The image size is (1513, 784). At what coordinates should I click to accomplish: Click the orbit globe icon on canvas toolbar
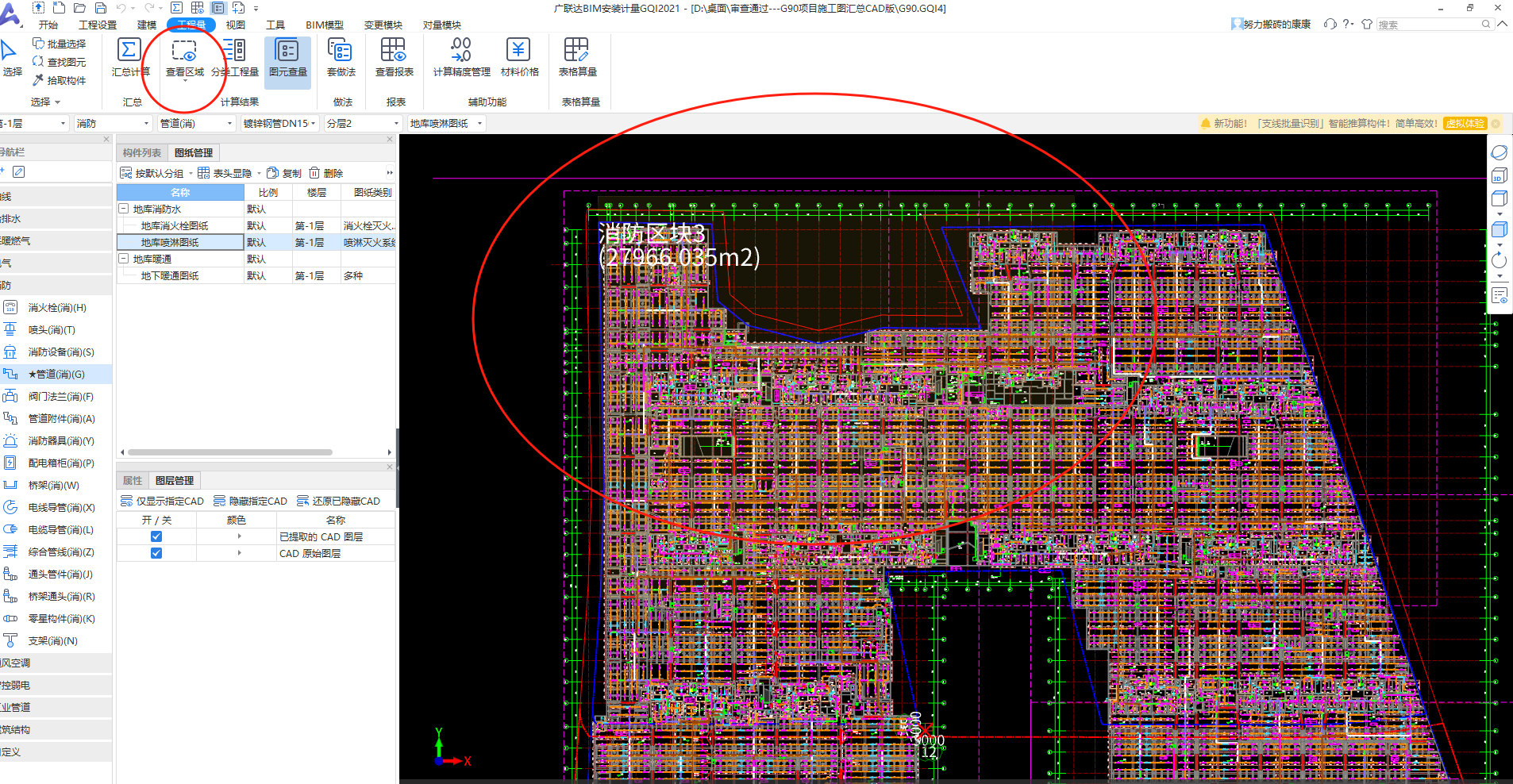click(x=1499, y=152)
